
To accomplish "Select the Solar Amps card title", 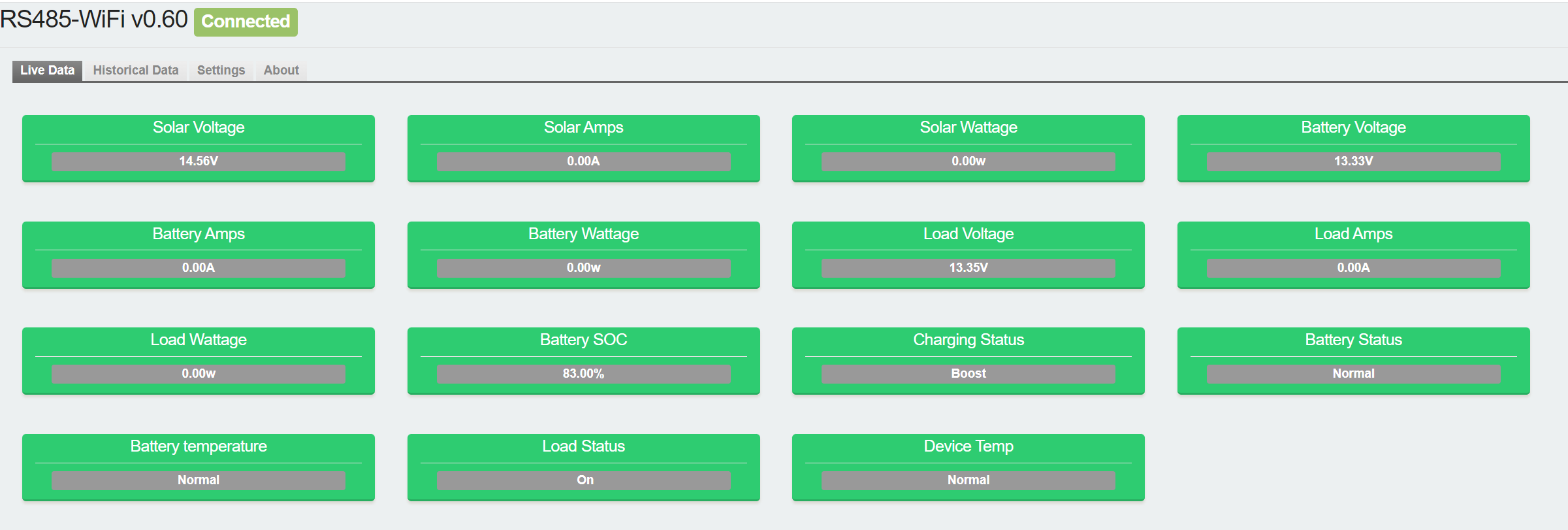I will (584, 127).
